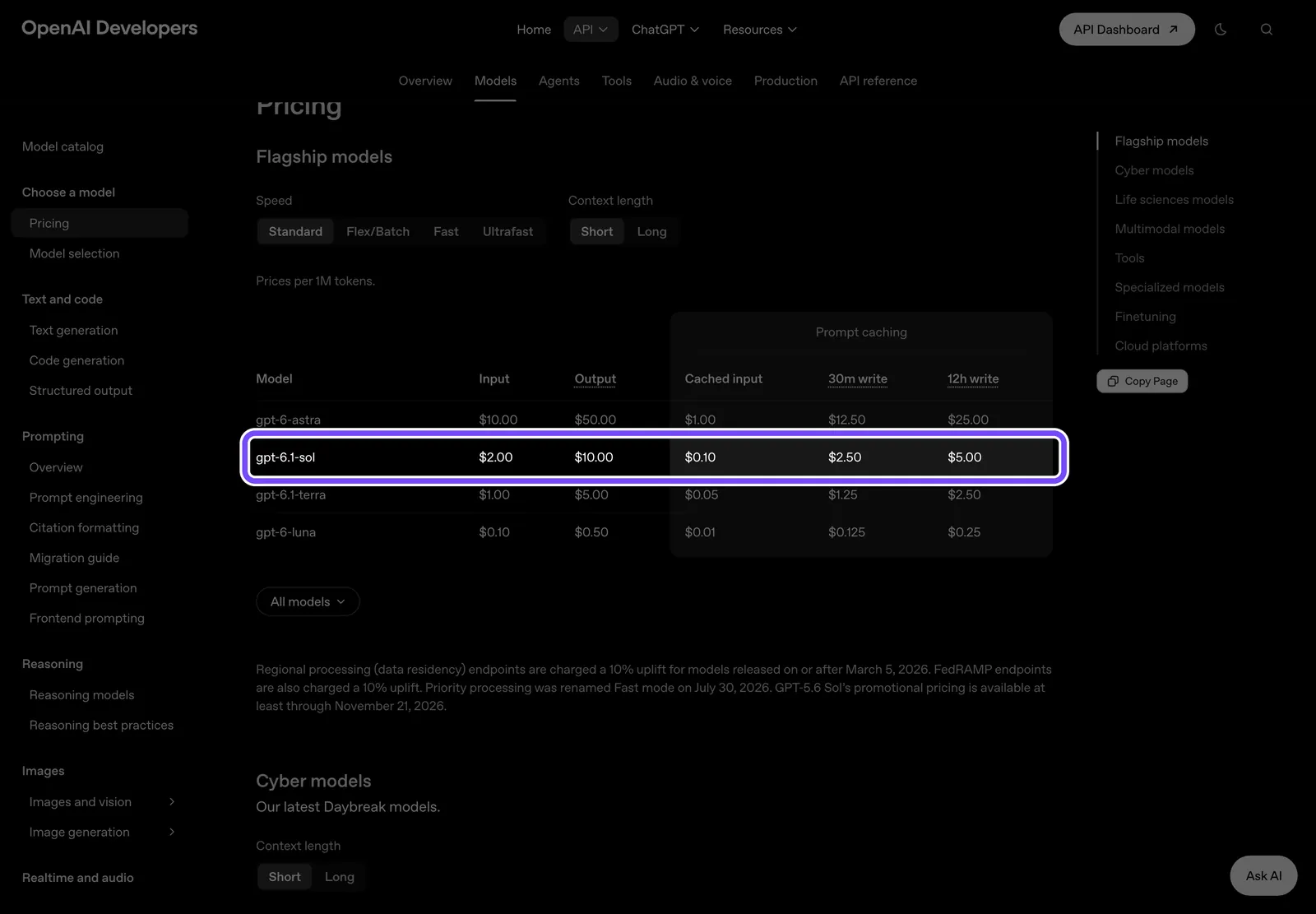Open the API Dashboard button
This screenshot has height=914, width=1316.
[1127, 30]
